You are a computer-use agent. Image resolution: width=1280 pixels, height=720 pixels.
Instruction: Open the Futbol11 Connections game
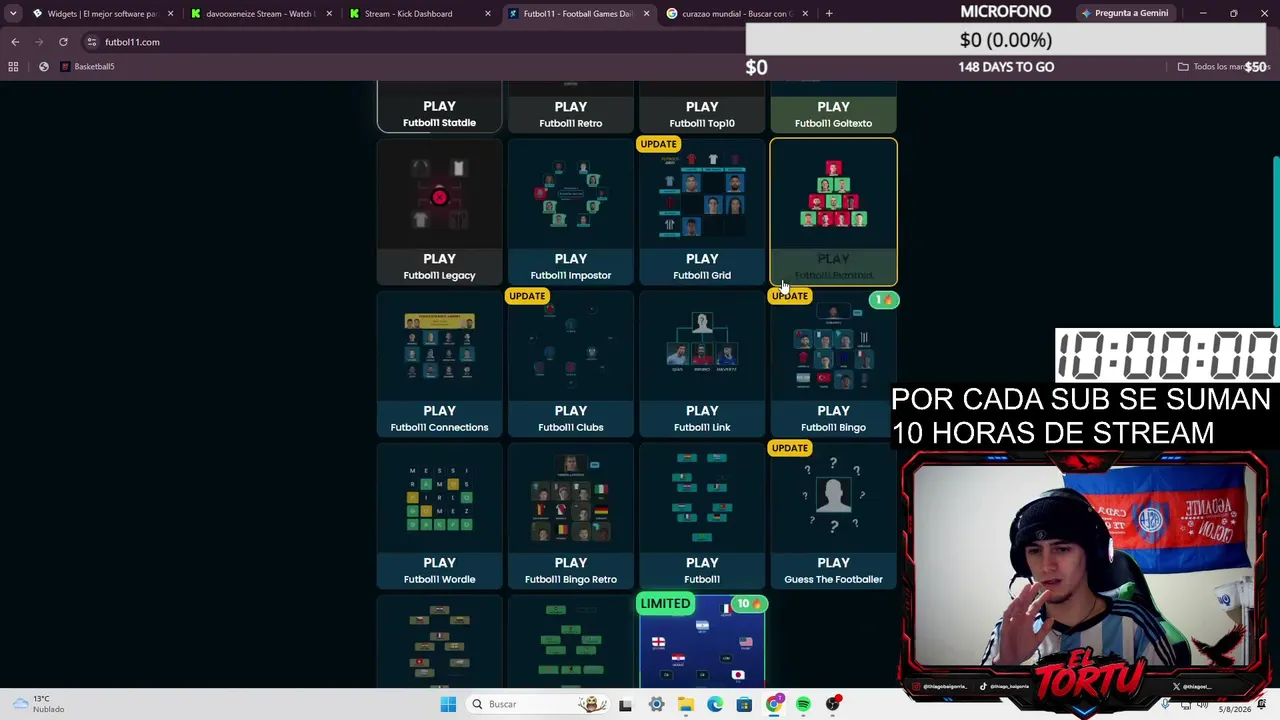click(439, 364)
